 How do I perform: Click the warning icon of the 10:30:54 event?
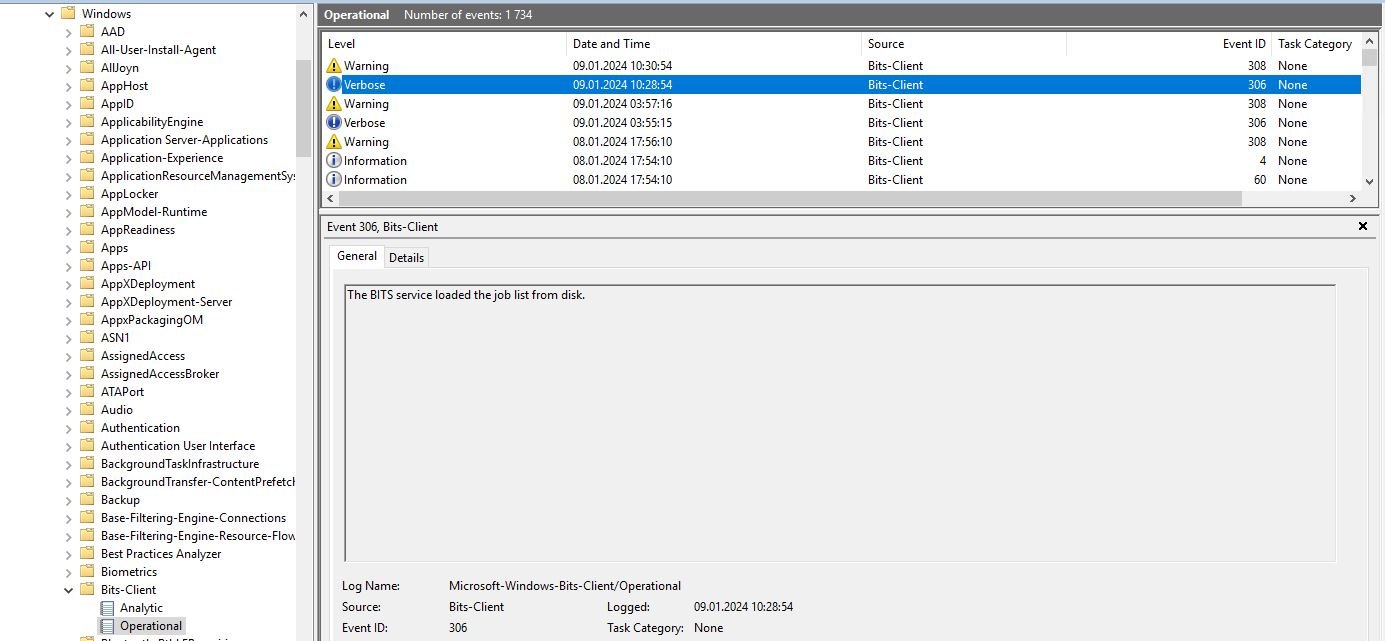click(x=334, y=66)
